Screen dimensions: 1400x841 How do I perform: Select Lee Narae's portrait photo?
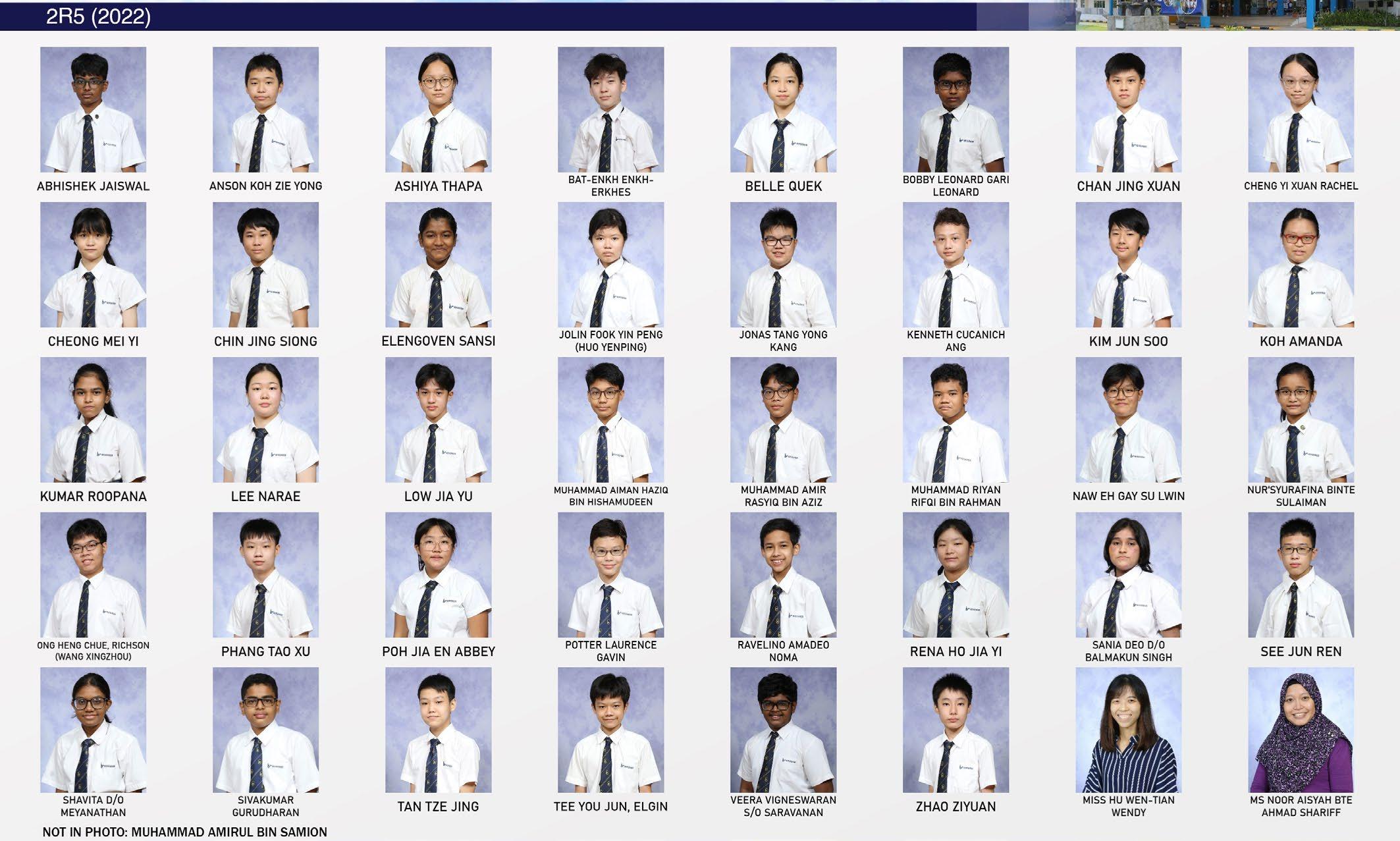[265, 420]
